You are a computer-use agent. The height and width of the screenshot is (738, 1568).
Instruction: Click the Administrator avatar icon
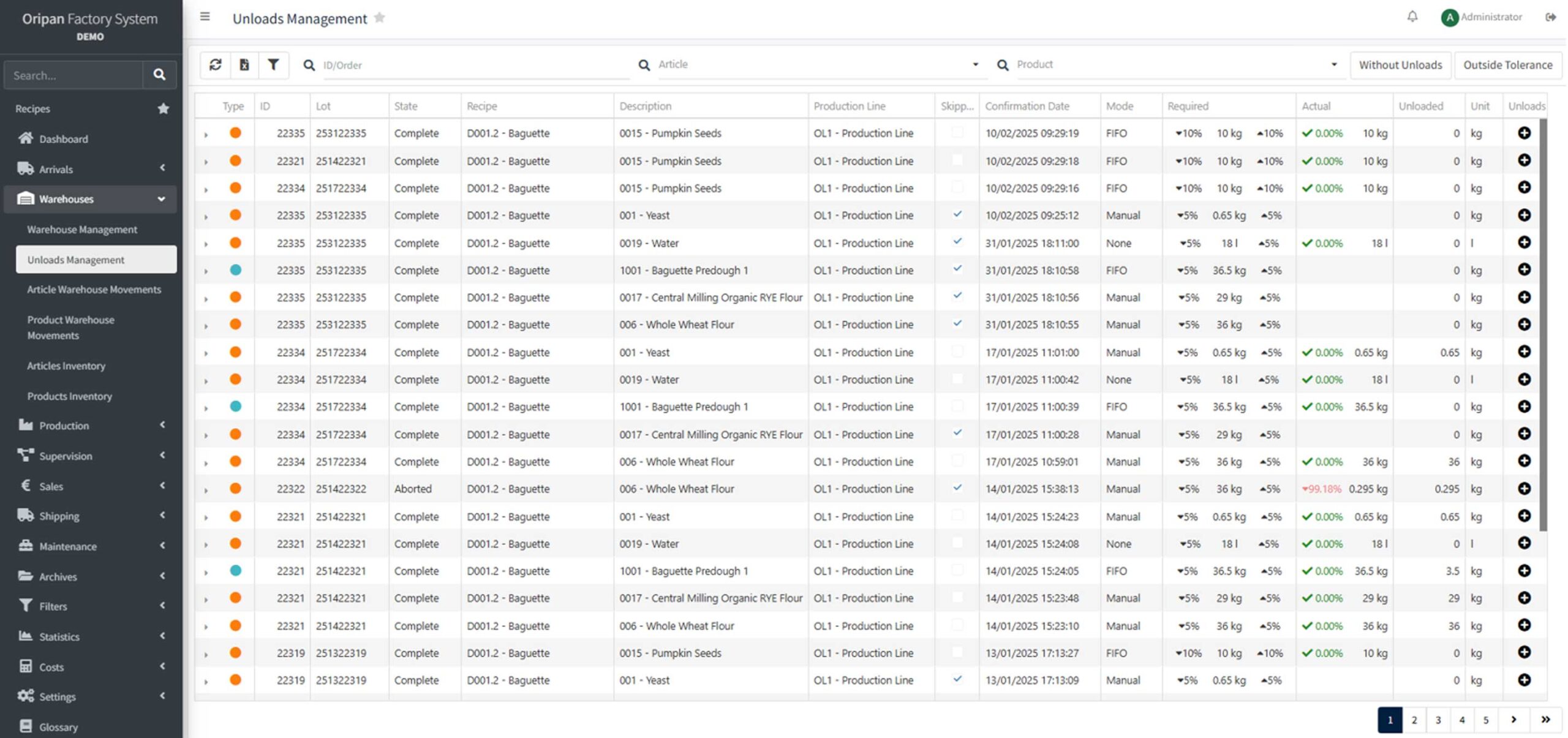[x=1449, y=18]
